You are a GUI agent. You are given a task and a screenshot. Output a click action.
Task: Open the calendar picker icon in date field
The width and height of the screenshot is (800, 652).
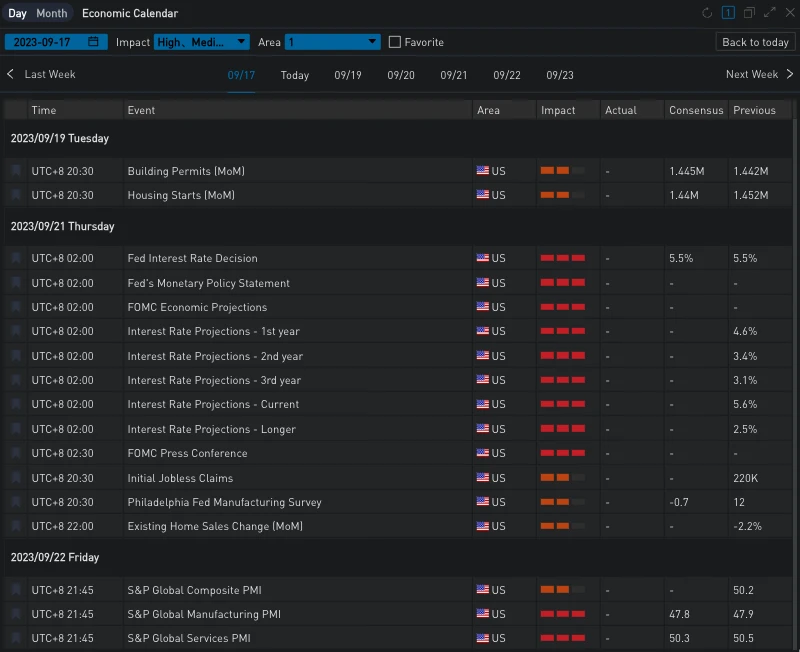point(93,42)
